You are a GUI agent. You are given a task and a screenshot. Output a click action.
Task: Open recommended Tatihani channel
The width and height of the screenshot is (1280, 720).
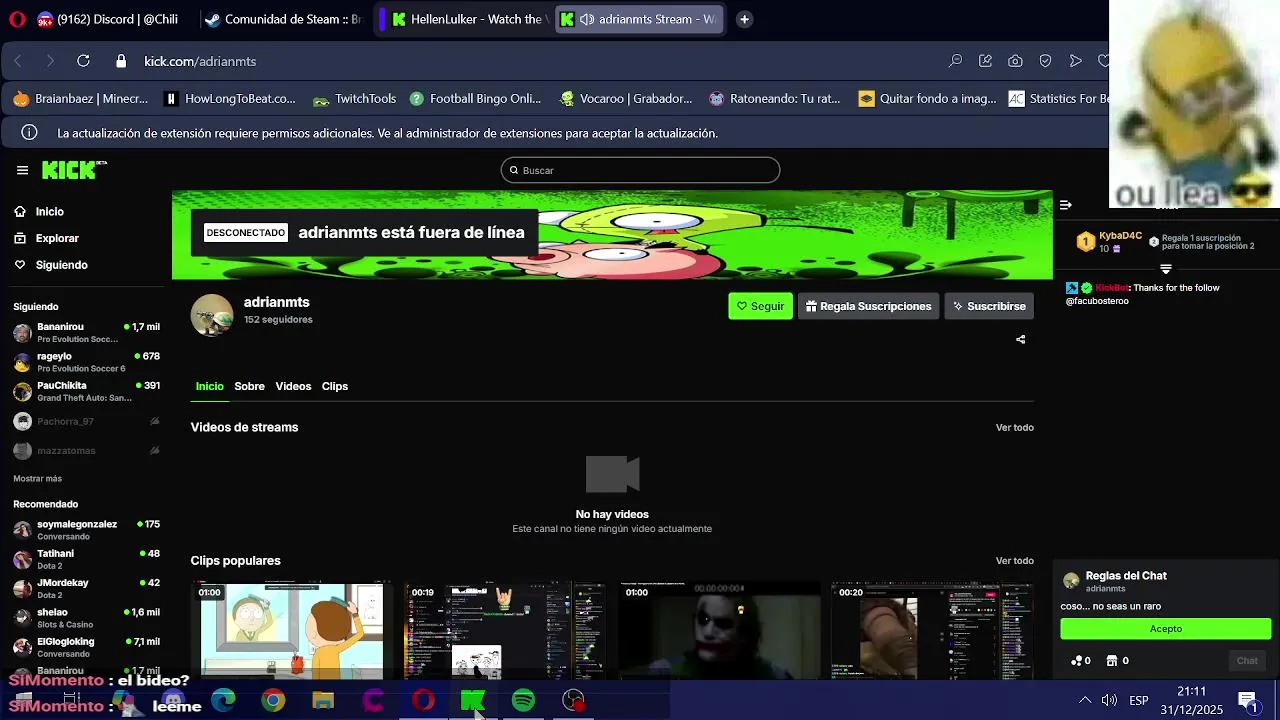click(86, 559)
